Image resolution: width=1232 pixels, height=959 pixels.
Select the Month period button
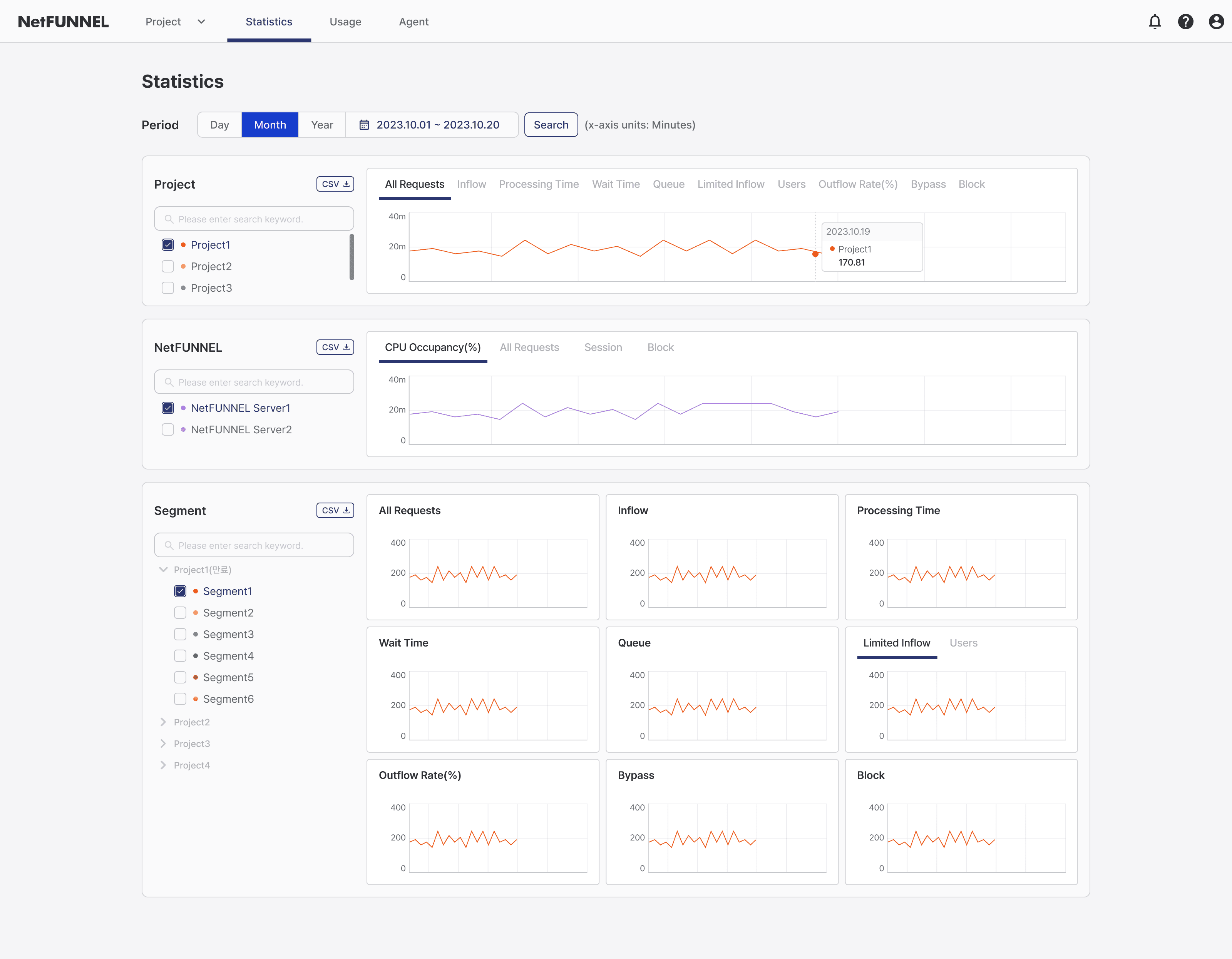point(269,124)
